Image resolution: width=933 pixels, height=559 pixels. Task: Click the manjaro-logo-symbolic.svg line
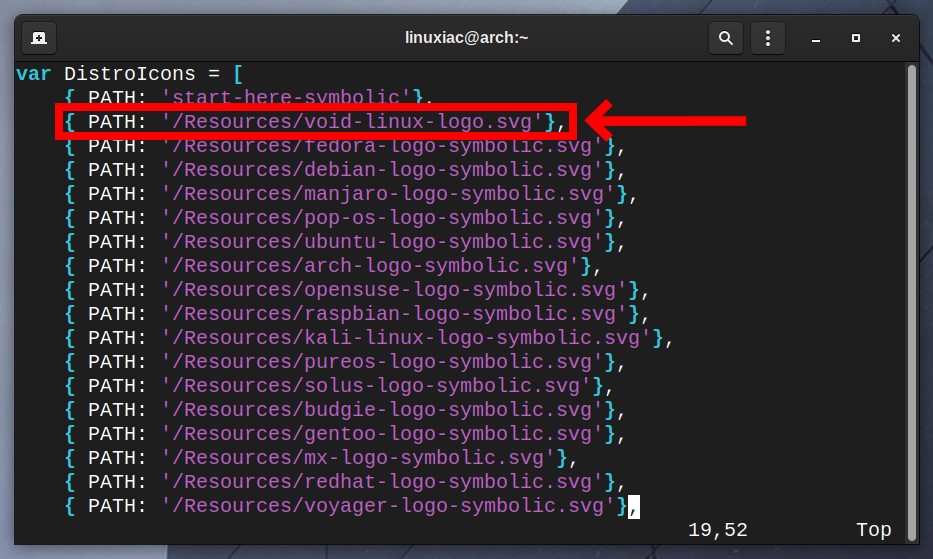coord(350,194)
